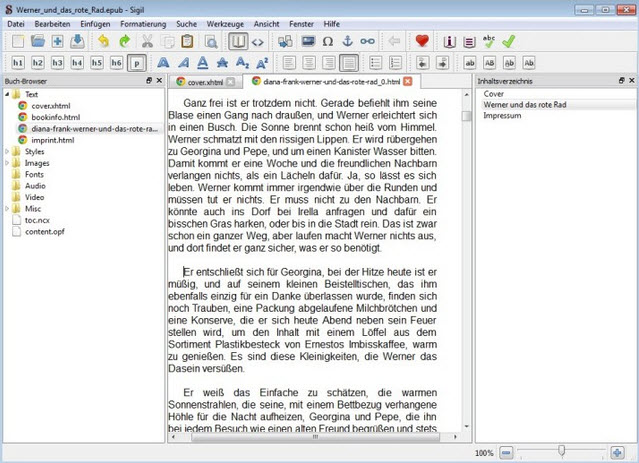Viewport: 639px width, 463px height.
Task: Apply superscript formatting
Action: [x=262, y=63]
